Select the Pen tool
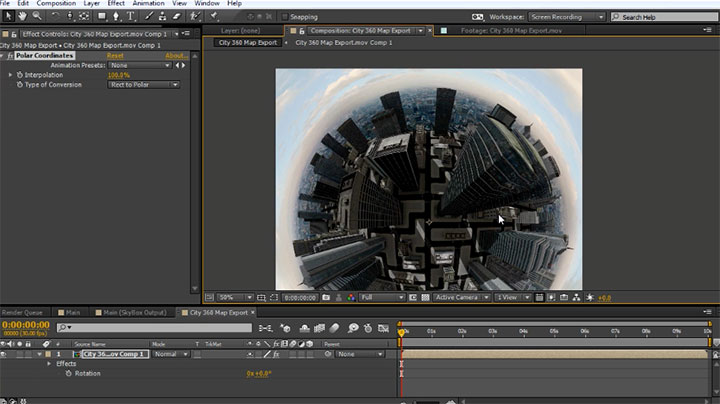The height and width of the screenshot is (404, 720). coord(116,17)
